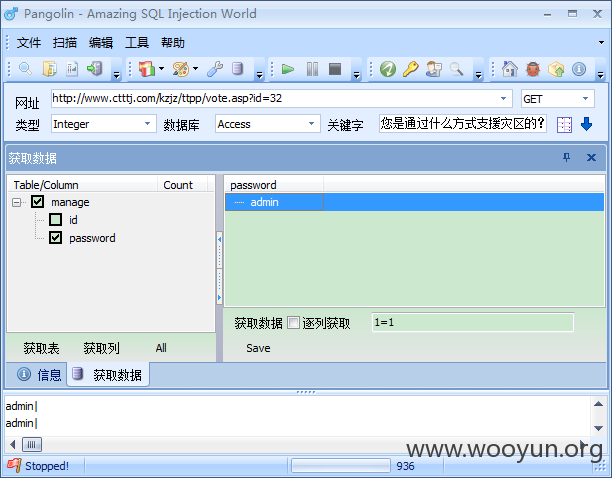Click the green circular check icon
The height and width of the screenshot is (478, 612).
point(388,69)
